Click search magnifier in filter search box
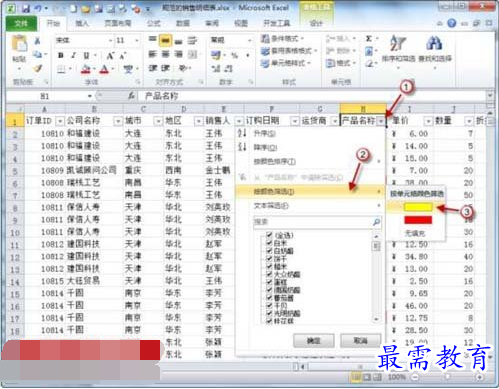Image resolution: width=499 pixels, height=389 pixels. [376, 222]
